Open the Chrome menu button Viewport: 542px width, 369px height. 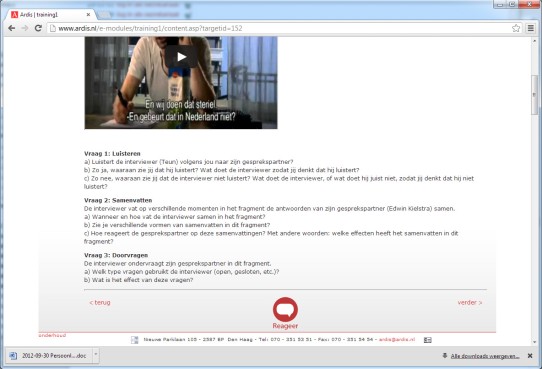531,28
